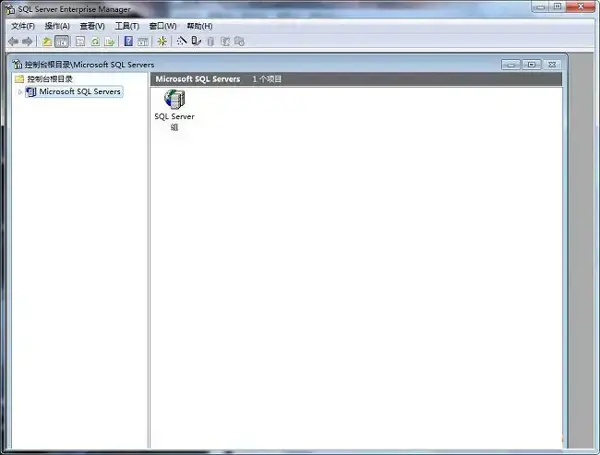Select Microsoft SQL Servers label in the tree

click(x=80, y=91)
